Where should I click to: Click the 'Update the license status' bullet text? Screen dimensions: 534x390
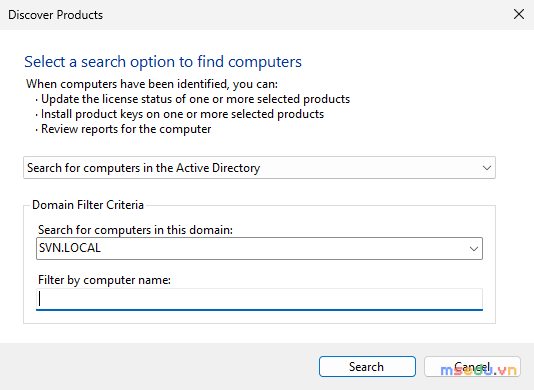click(x=195, y=99)
